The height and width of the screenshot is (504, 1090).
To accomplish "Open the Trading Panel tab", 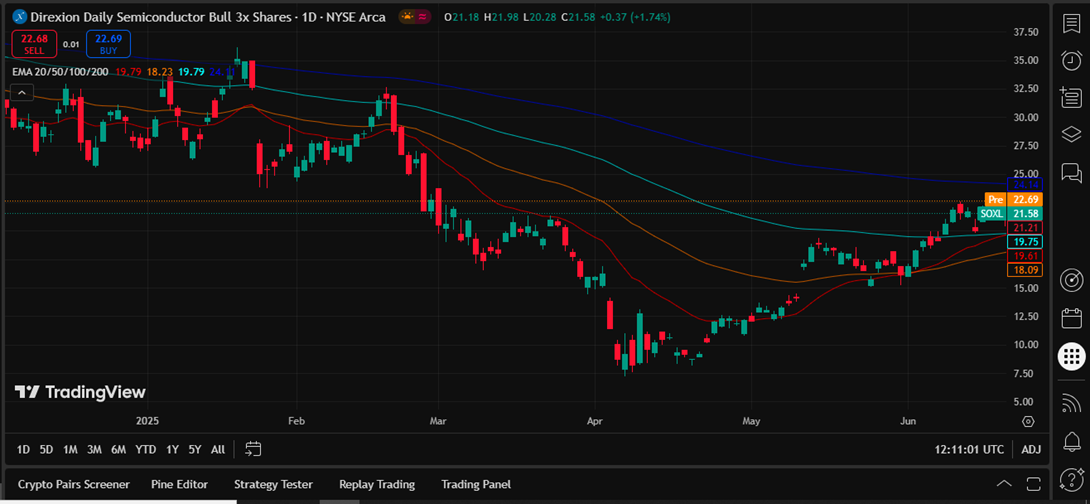I will pyautogui.click(x=476, y=484).
